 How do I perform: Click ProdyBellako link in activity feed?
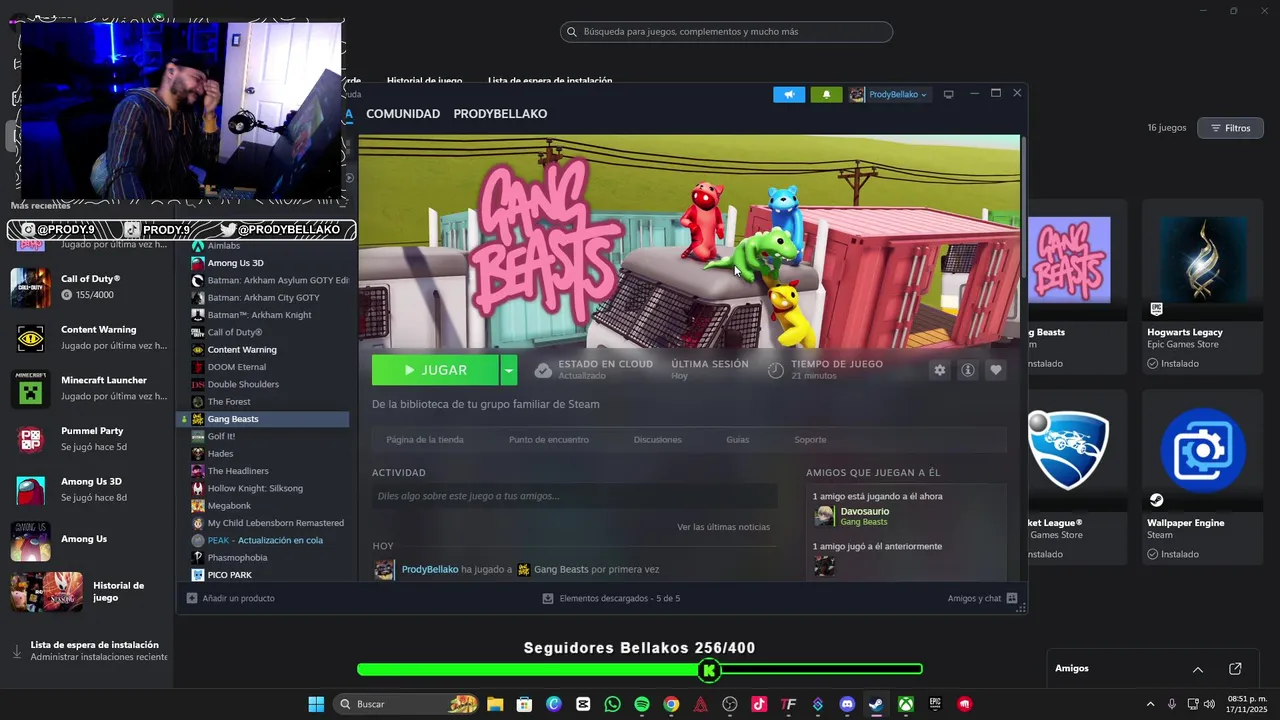coord(430,569)
